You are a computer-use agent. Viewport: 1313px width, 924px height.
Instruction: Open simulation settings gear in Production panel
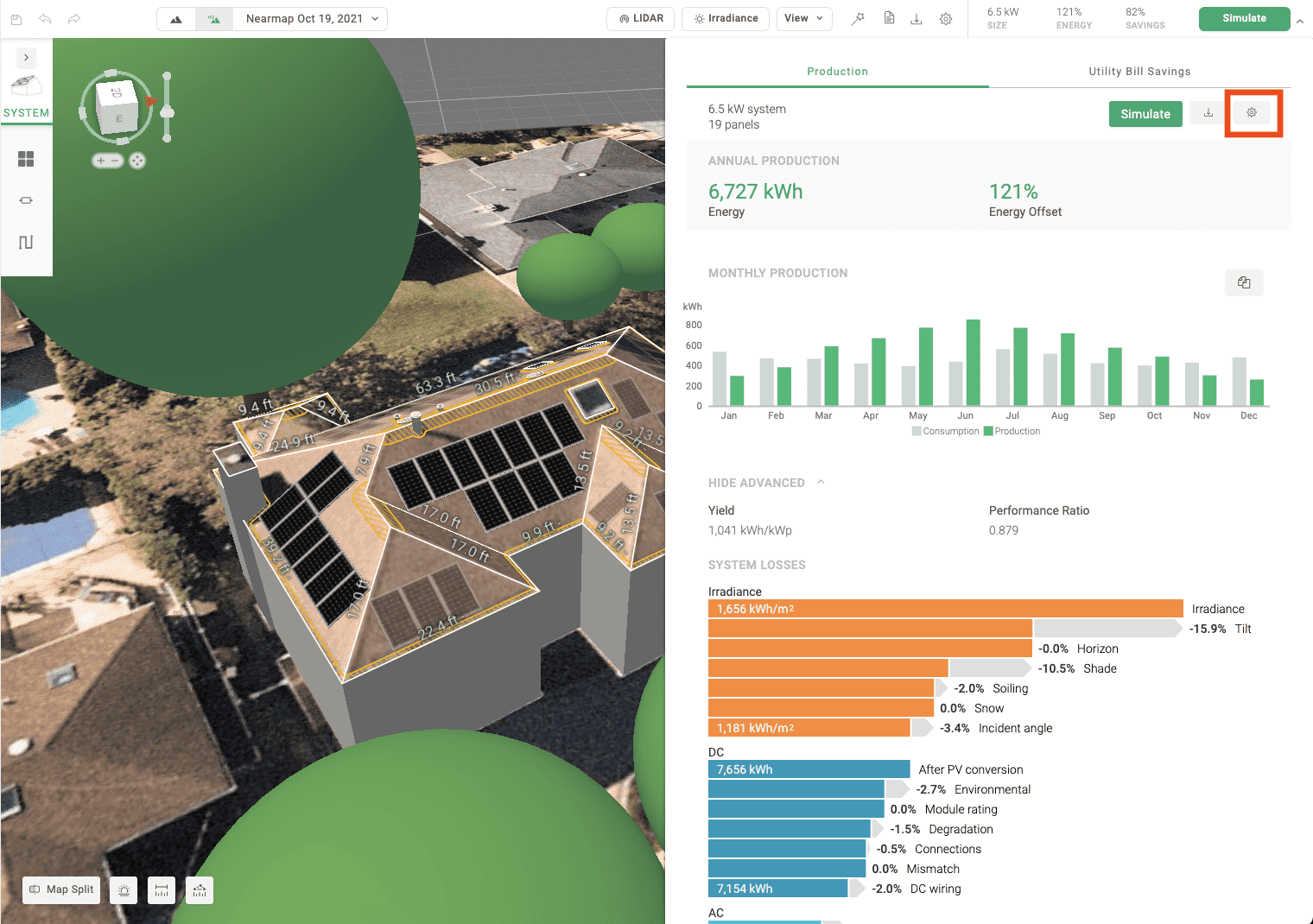coord(1252,112)
